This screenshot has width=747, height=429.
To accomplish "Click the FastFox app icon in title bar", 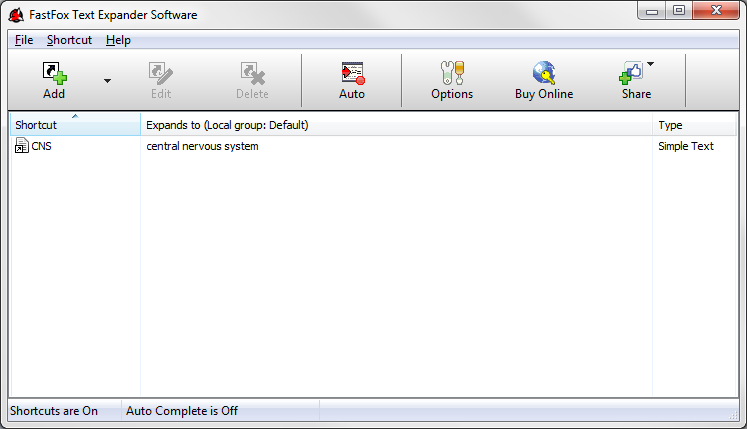I will (x=16, y=14).
